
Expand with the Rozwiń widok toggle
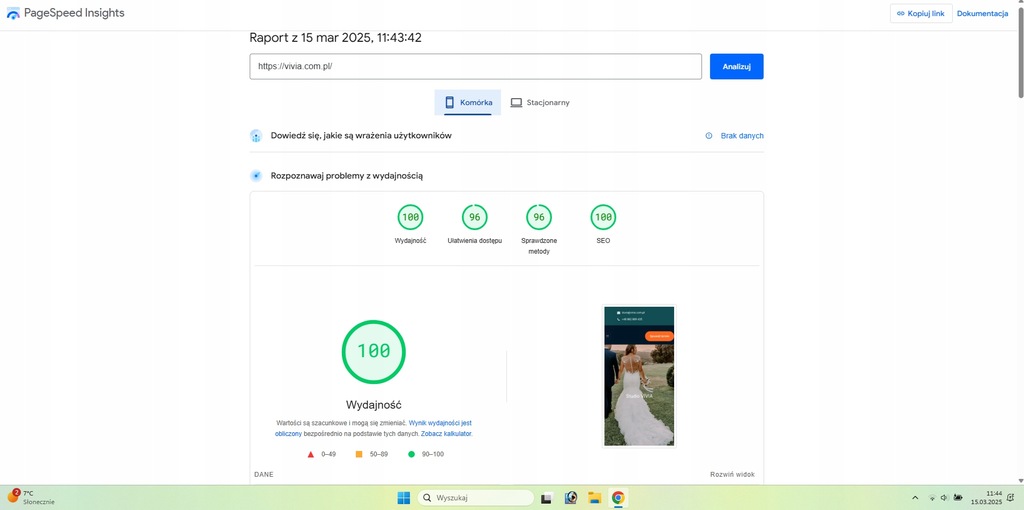[x=732, y=475]
